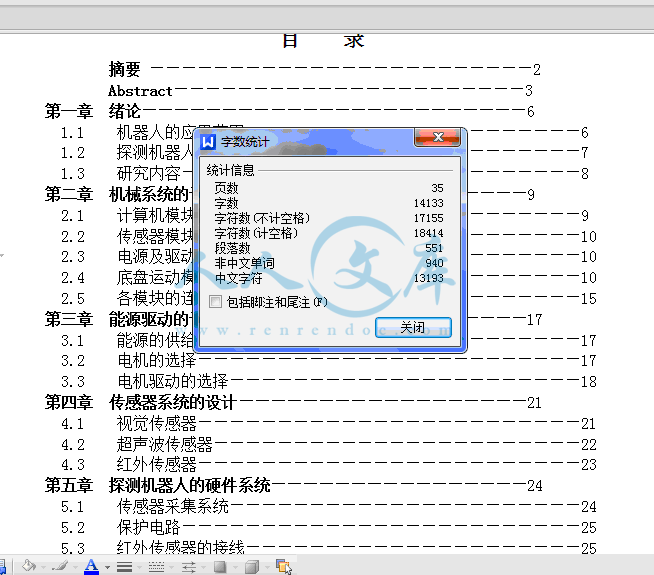Click the Abstract entry in contents
This screenshot has height=575, width=654.
pyautogui.click(x=140, y=91)
